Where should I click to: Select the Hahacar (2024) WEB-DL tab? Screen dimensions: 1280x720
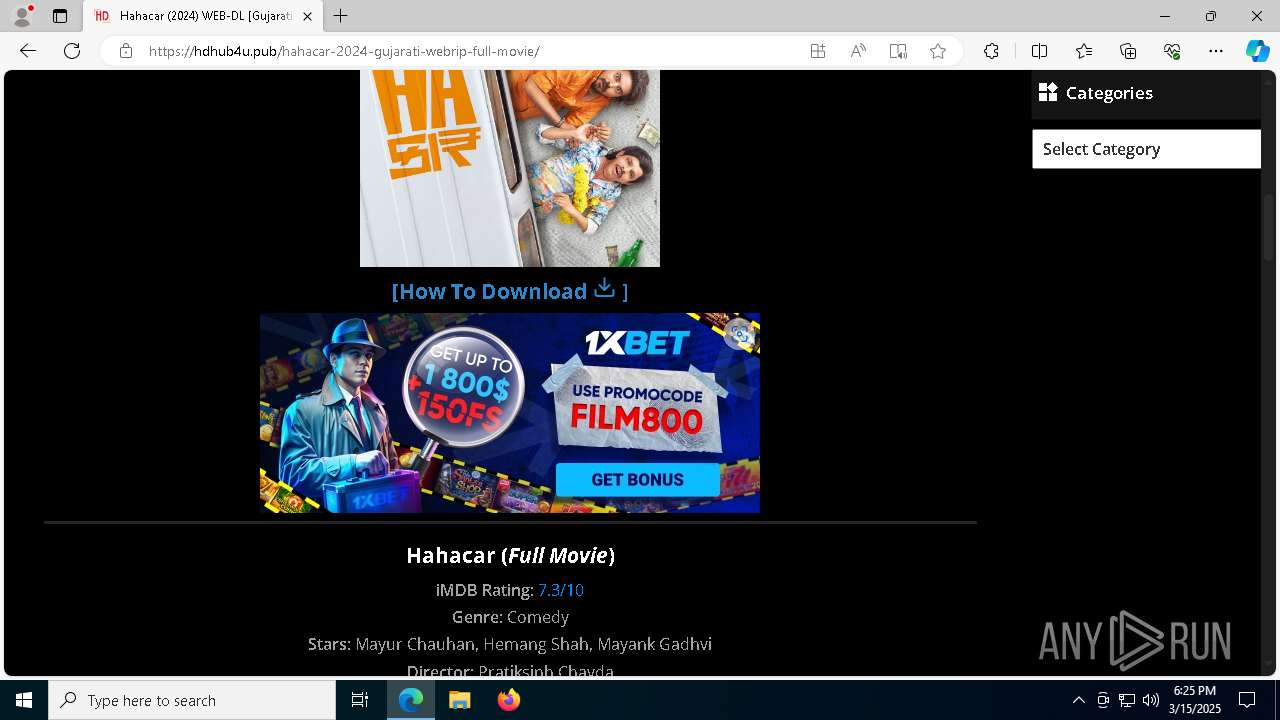204,16
